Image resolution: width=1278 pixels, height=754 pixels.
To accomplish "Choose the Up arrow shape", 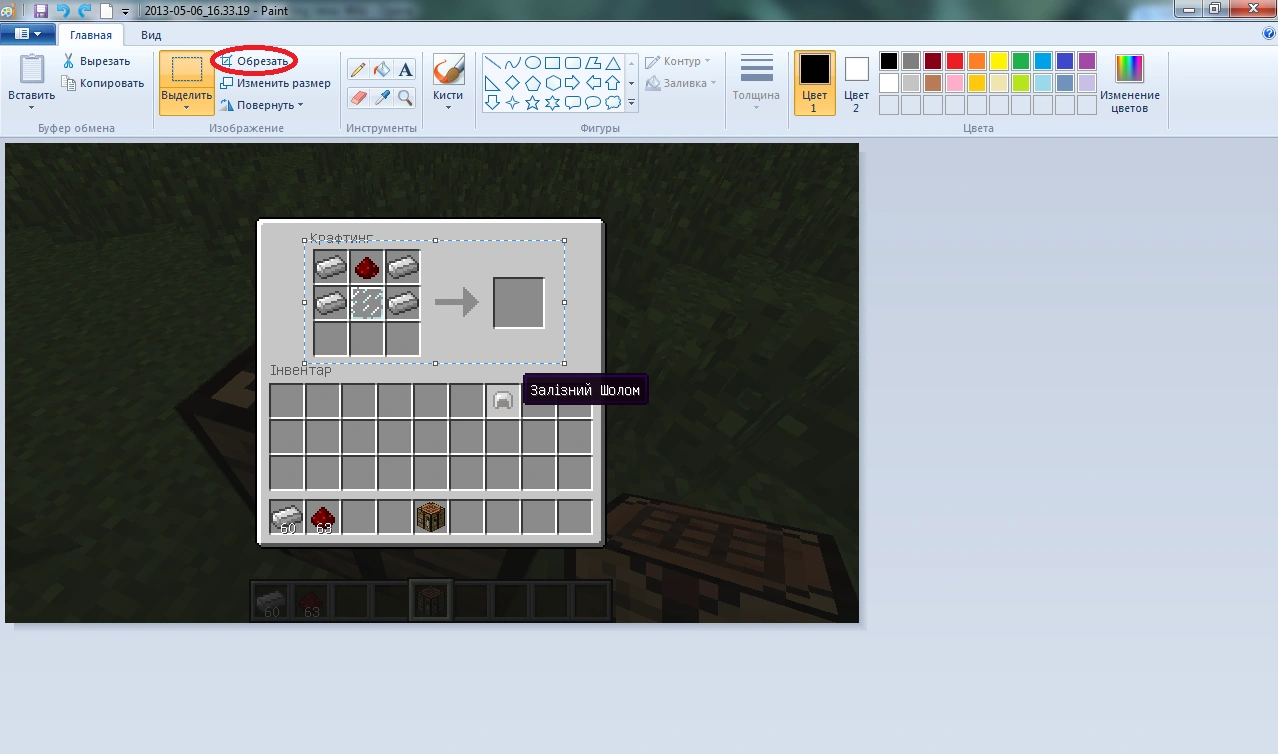I will coord(613,82).
